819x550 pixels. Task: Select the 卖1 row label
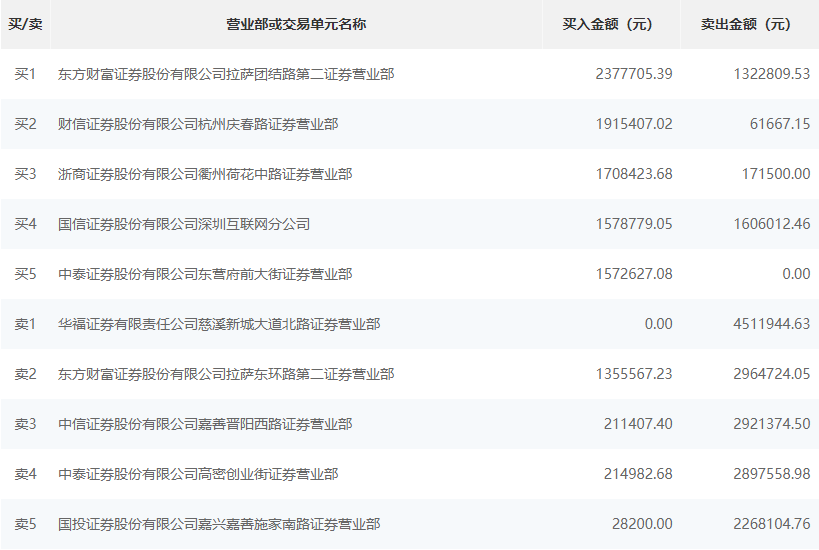[25, 324]
